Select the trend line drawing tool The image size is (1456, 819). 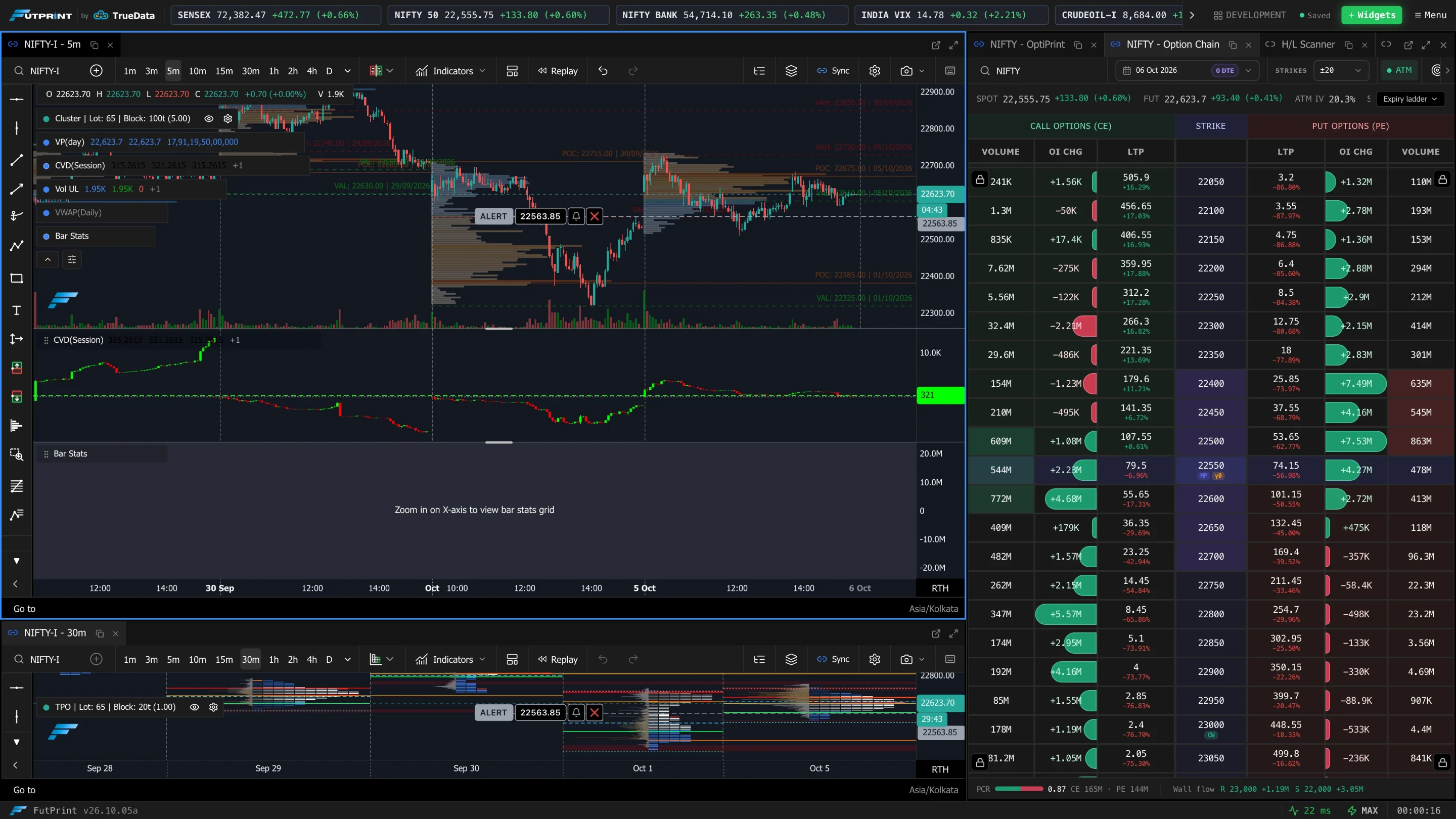pyautogui.click(x=16, y=160)
